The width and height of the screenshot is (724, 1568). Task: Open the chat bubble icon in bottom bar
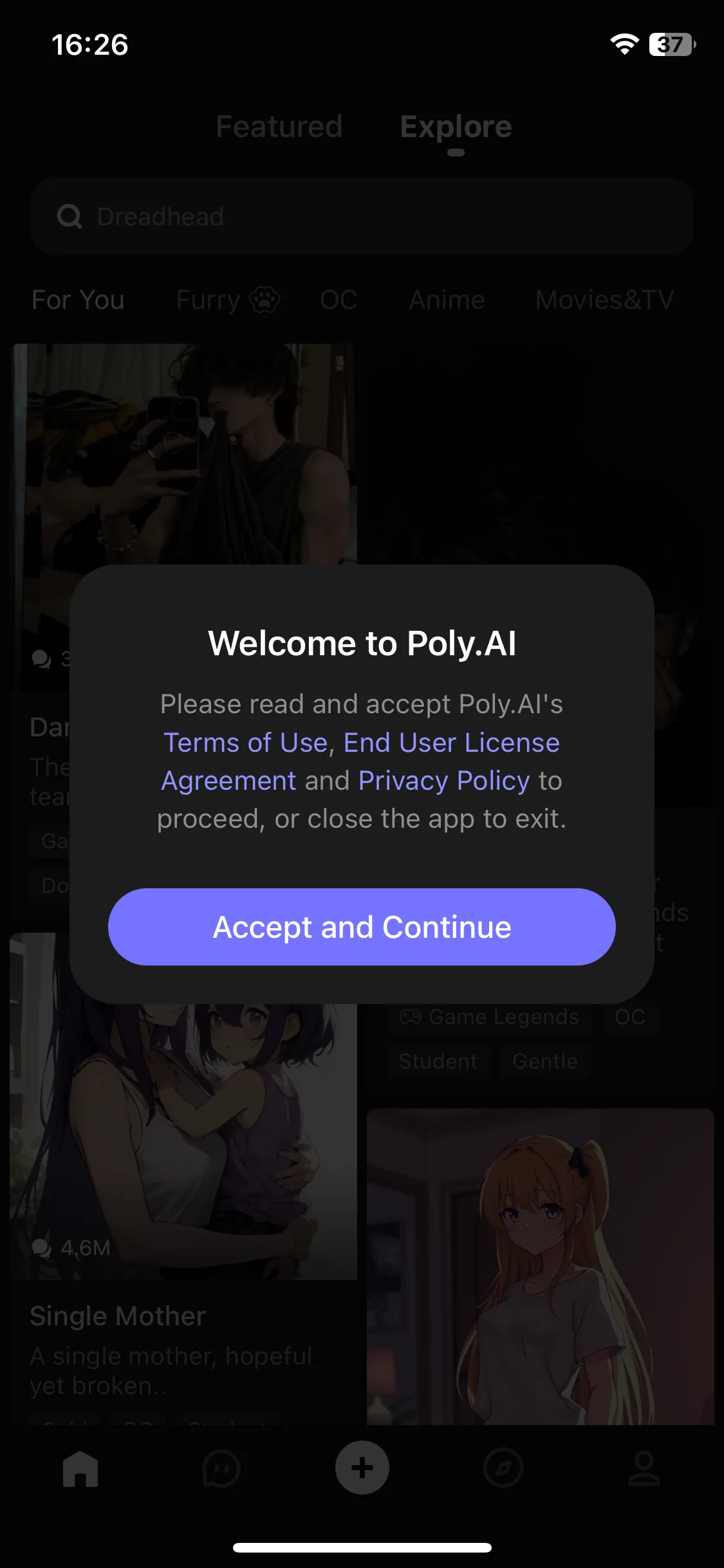[x=221, y=1469]
